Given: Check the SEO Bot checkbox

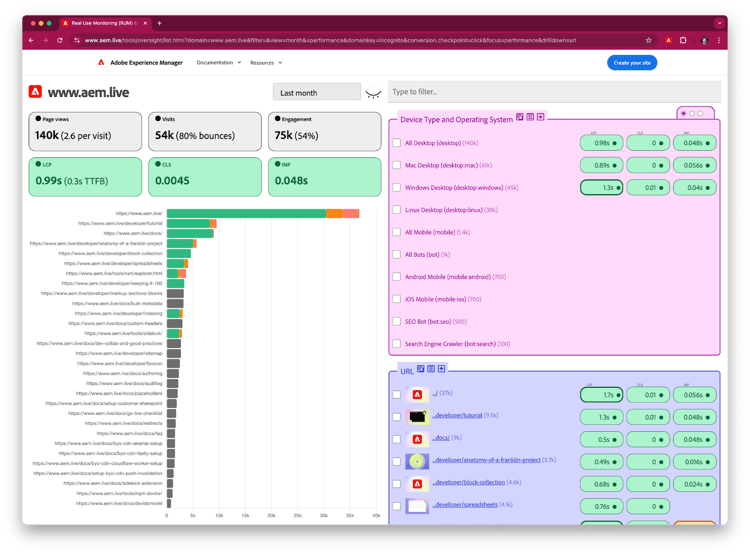Looking at the screenshot, I should point(397,321).
